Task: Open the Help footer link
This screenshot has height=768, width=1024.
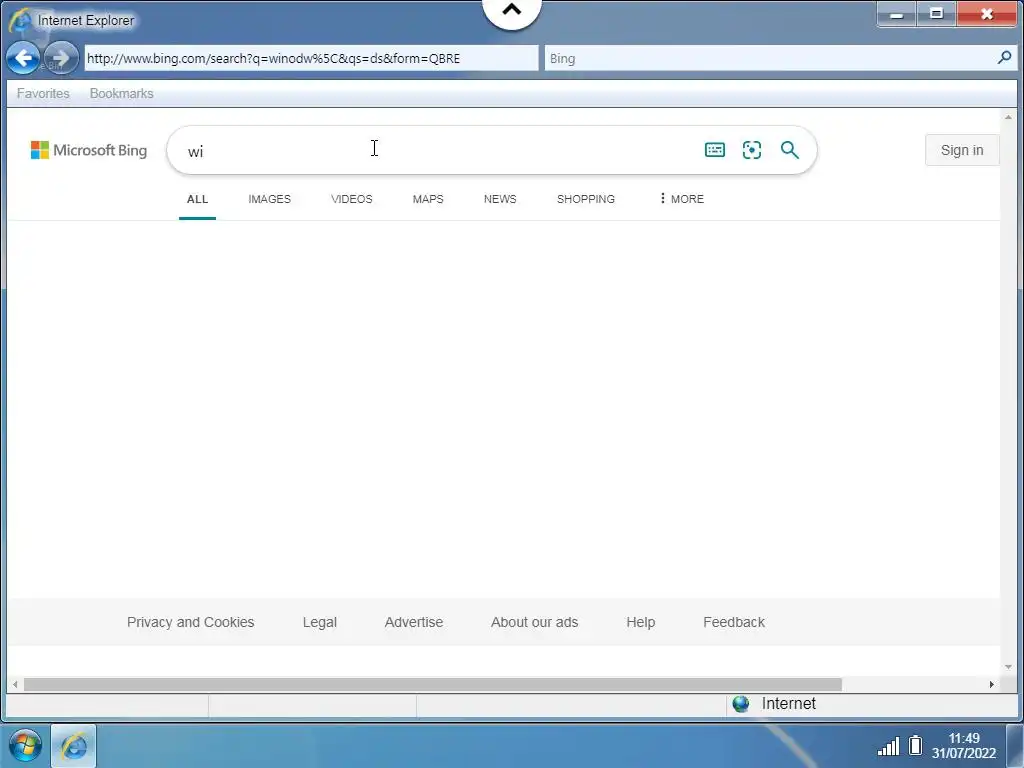Action: 640,622
